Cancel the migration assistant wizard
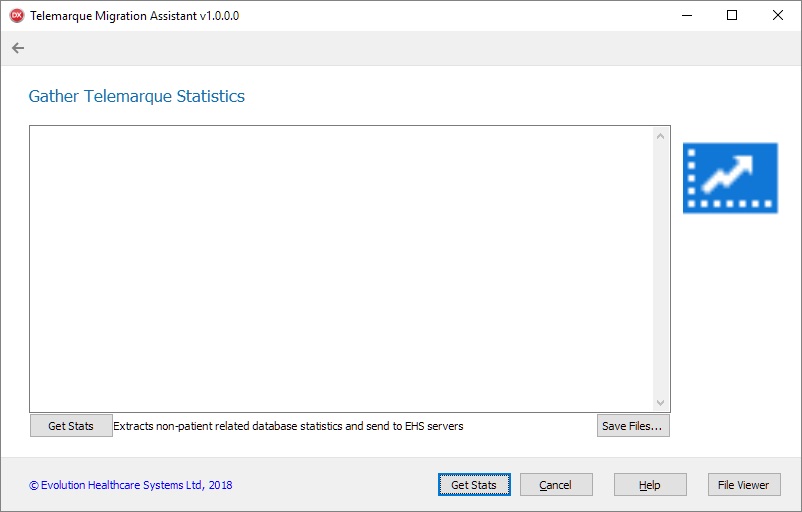This screenshot has width=802, height=512. [x=556, y=485]
